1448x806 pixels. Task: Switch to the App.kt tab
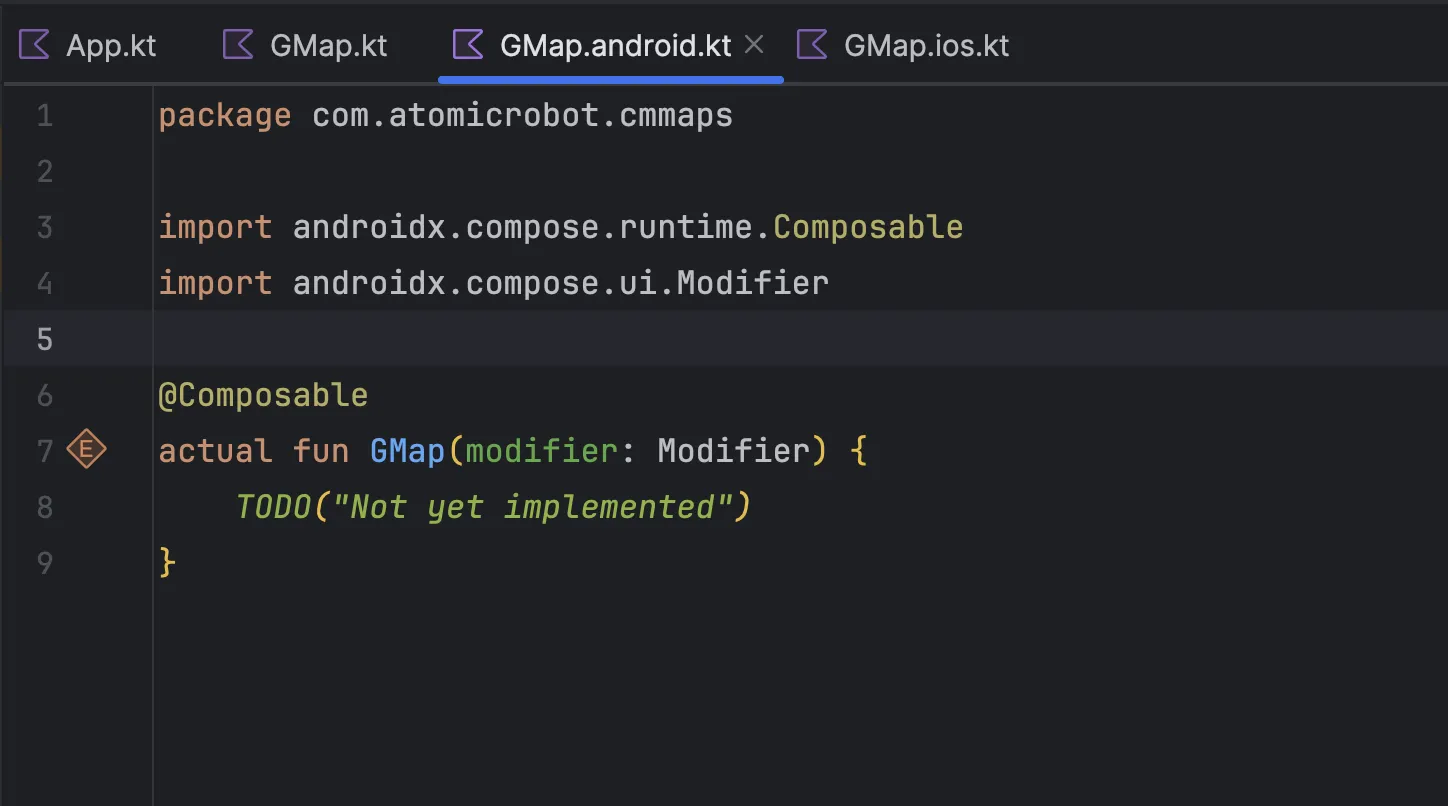(111, 44)
